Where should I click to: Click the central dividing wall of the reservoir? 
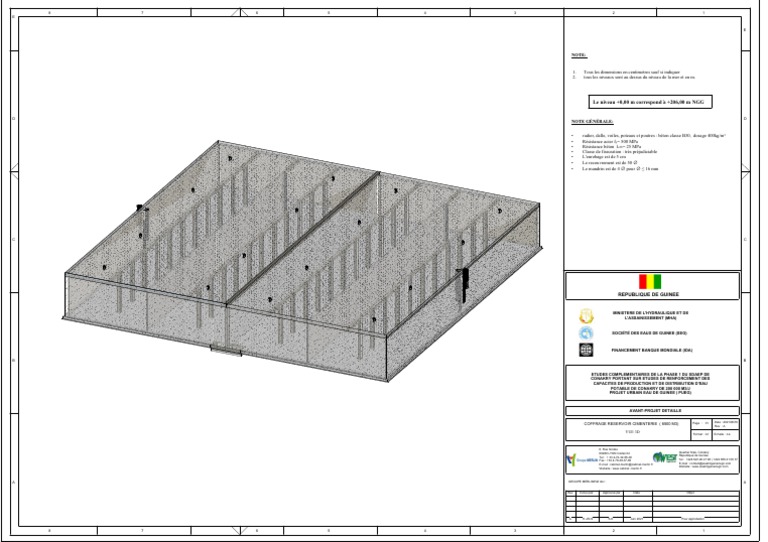coord(302,238)
